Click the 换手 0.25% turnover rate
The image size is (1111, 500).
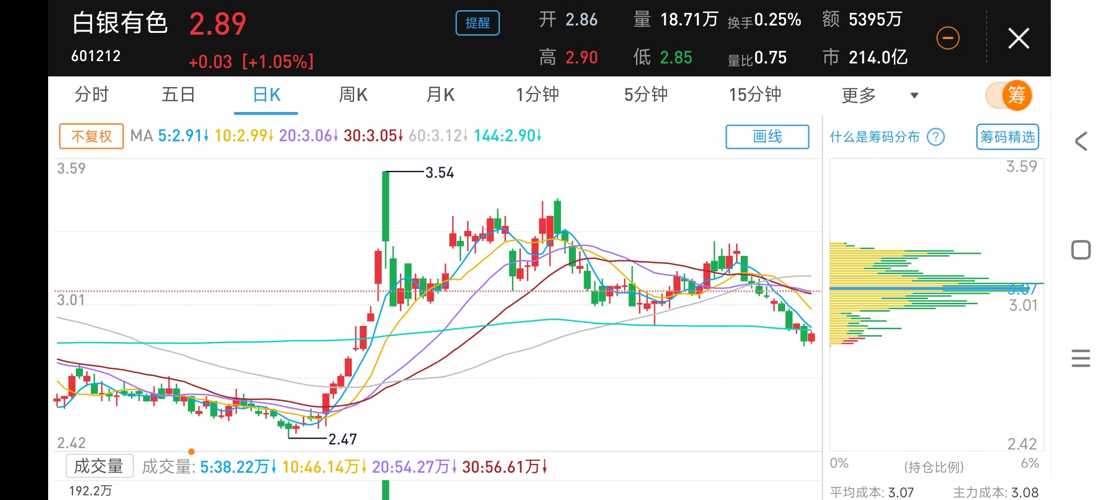point(764,21)
